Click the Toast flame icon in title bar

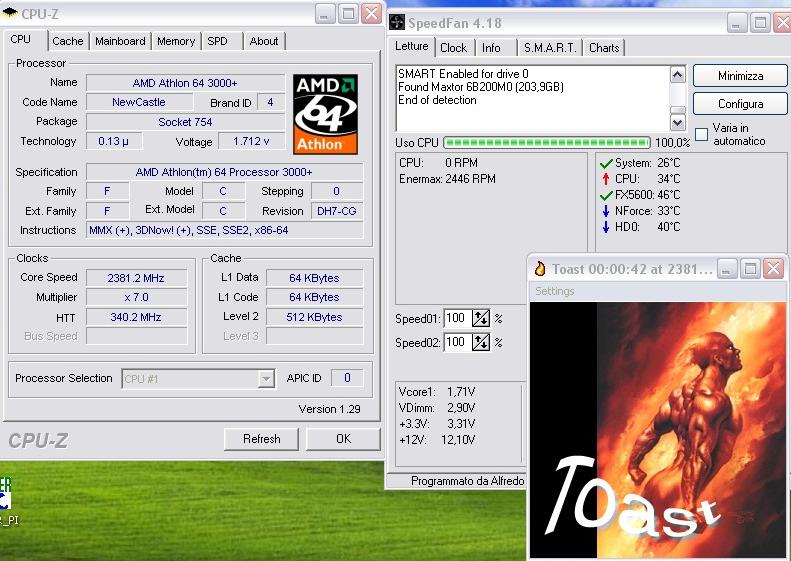tap(540, 269)
